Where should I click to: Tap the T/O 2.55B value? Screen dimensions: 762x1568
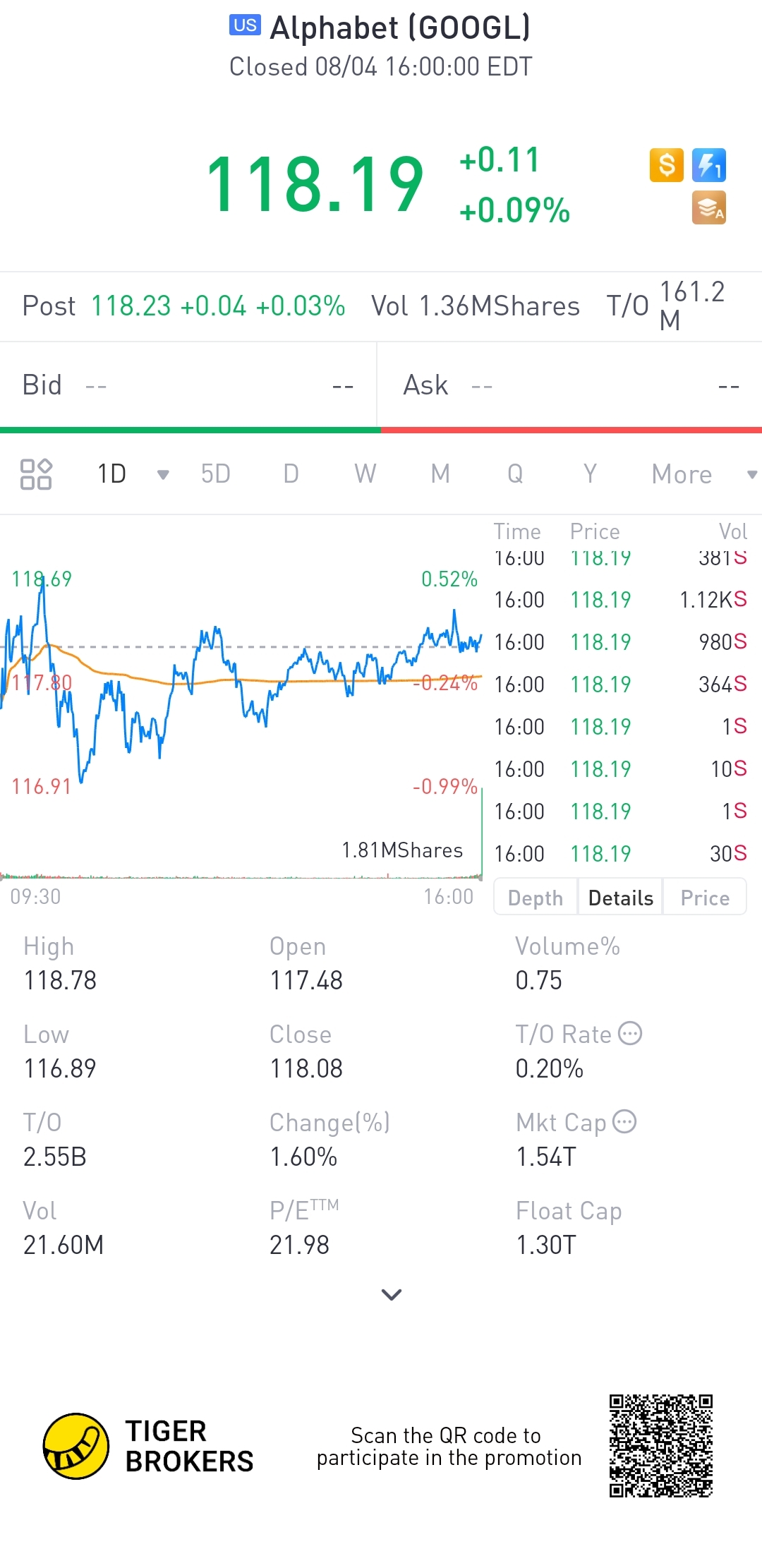55,1157
